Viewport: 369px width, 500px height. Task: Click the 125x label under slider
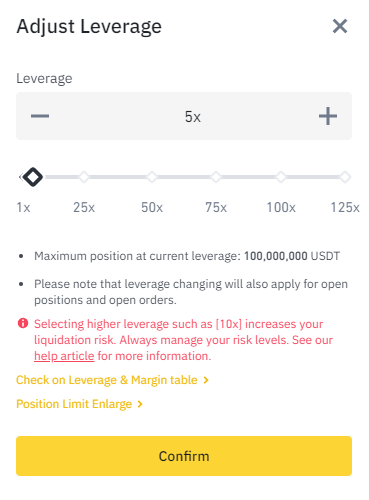345,207
